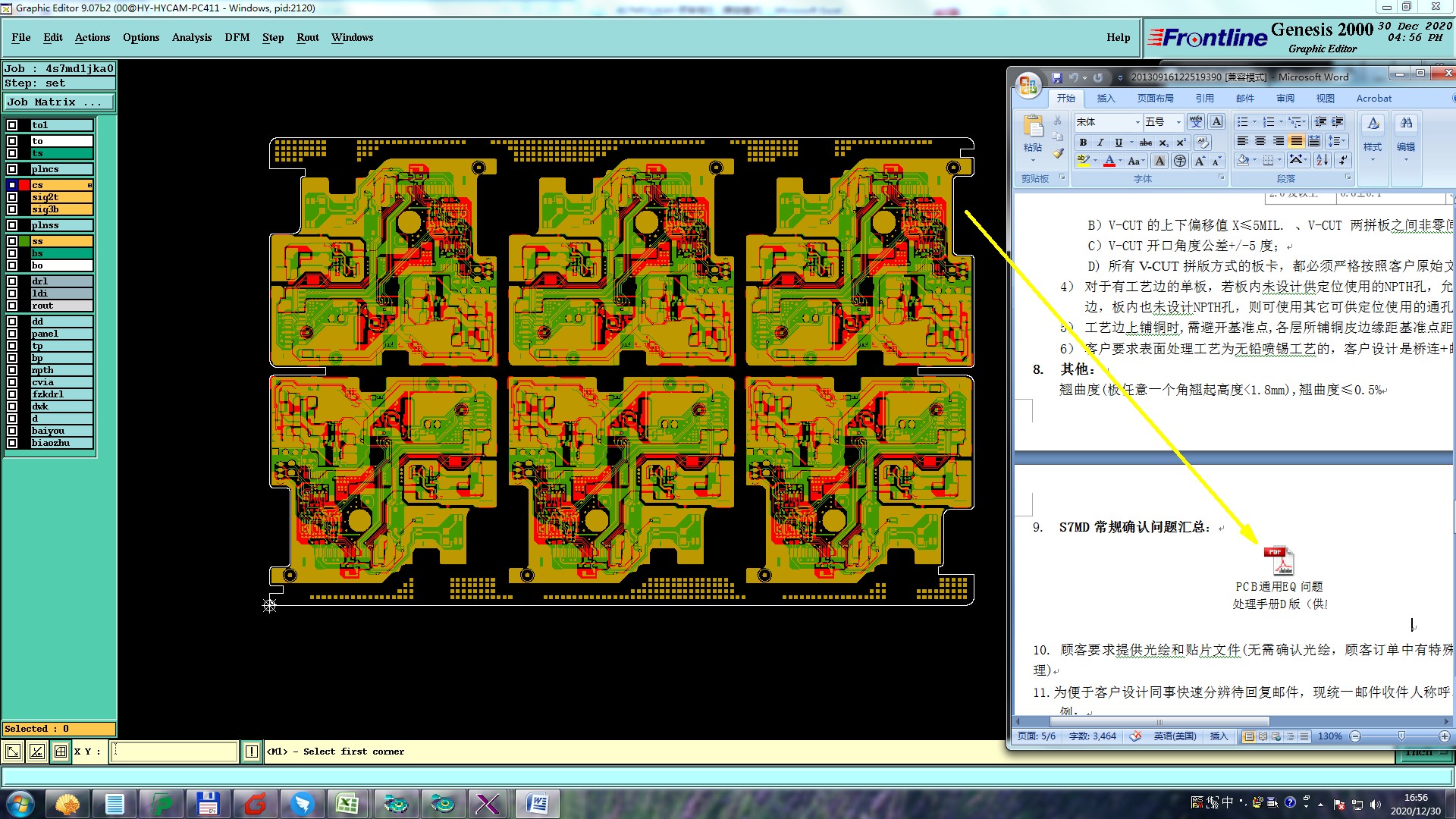The height and width of the screenshot is (819, 1456).
Task: Open the Analysis menu
Action: (x=191, y=37)
